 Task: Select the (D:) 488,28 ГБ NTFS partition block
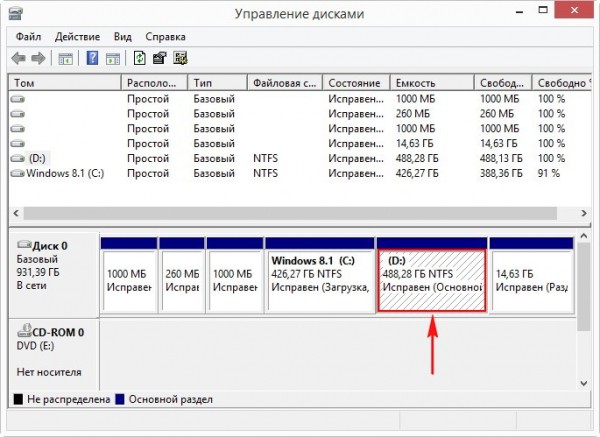point(432,275)
